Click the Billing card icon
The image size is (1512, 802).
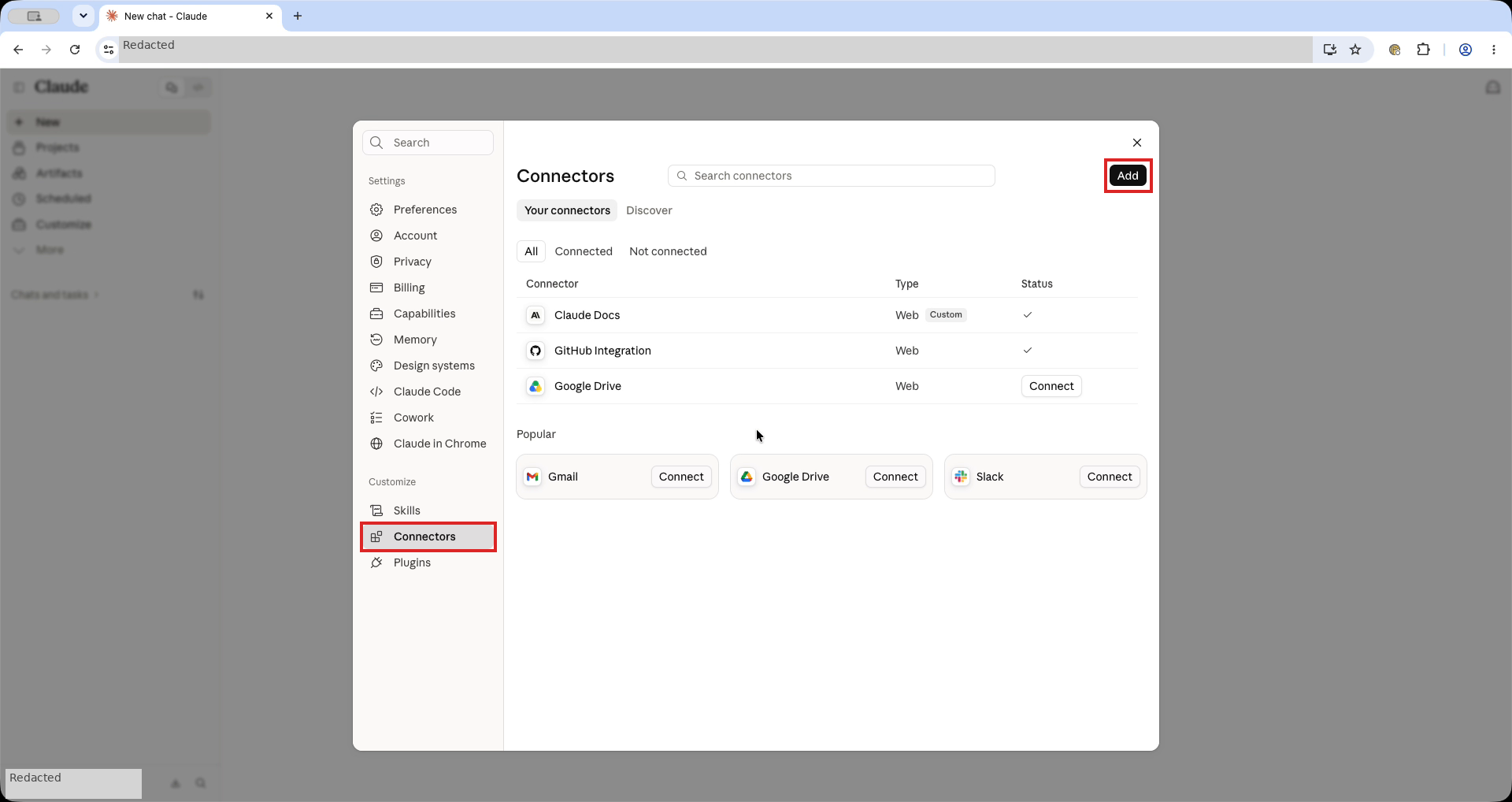(x=376, y=288)
